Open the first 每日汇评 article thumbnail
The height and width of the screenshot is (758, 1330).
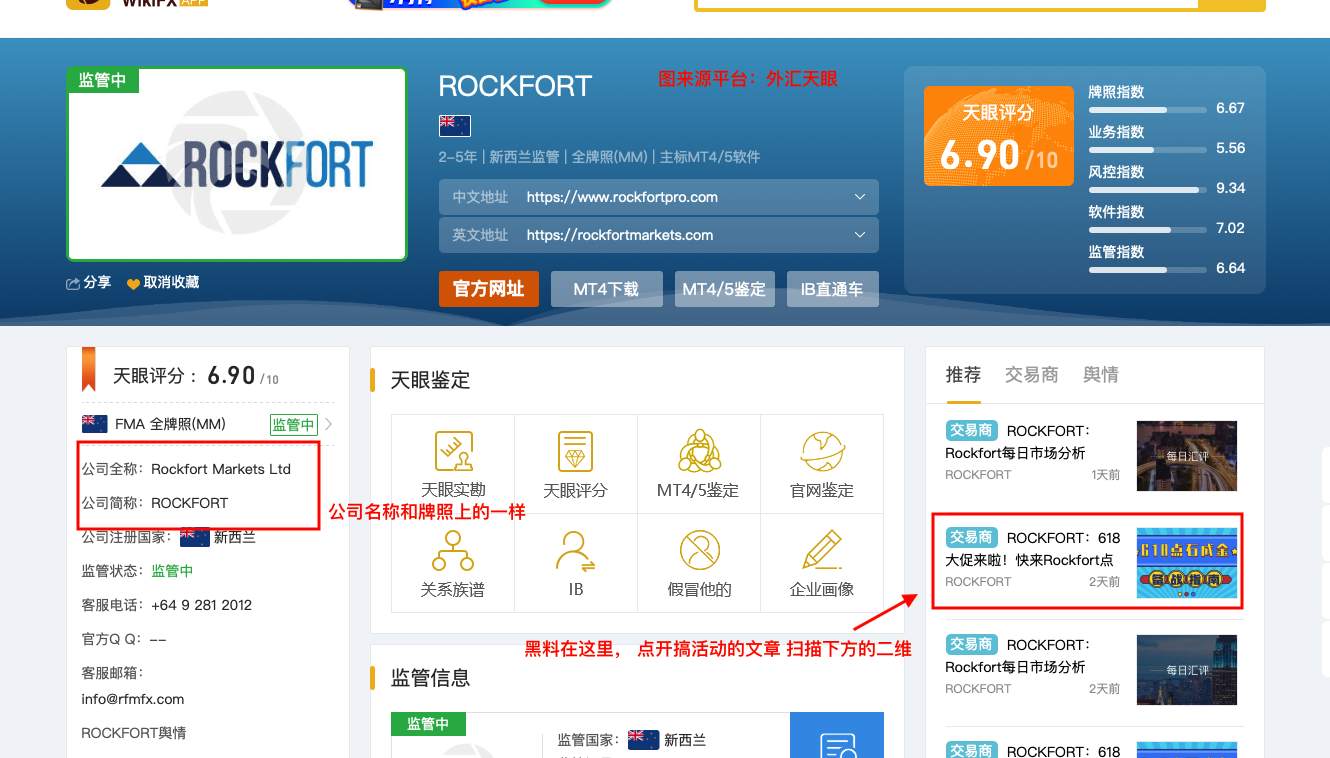(x=1187, y=455)
